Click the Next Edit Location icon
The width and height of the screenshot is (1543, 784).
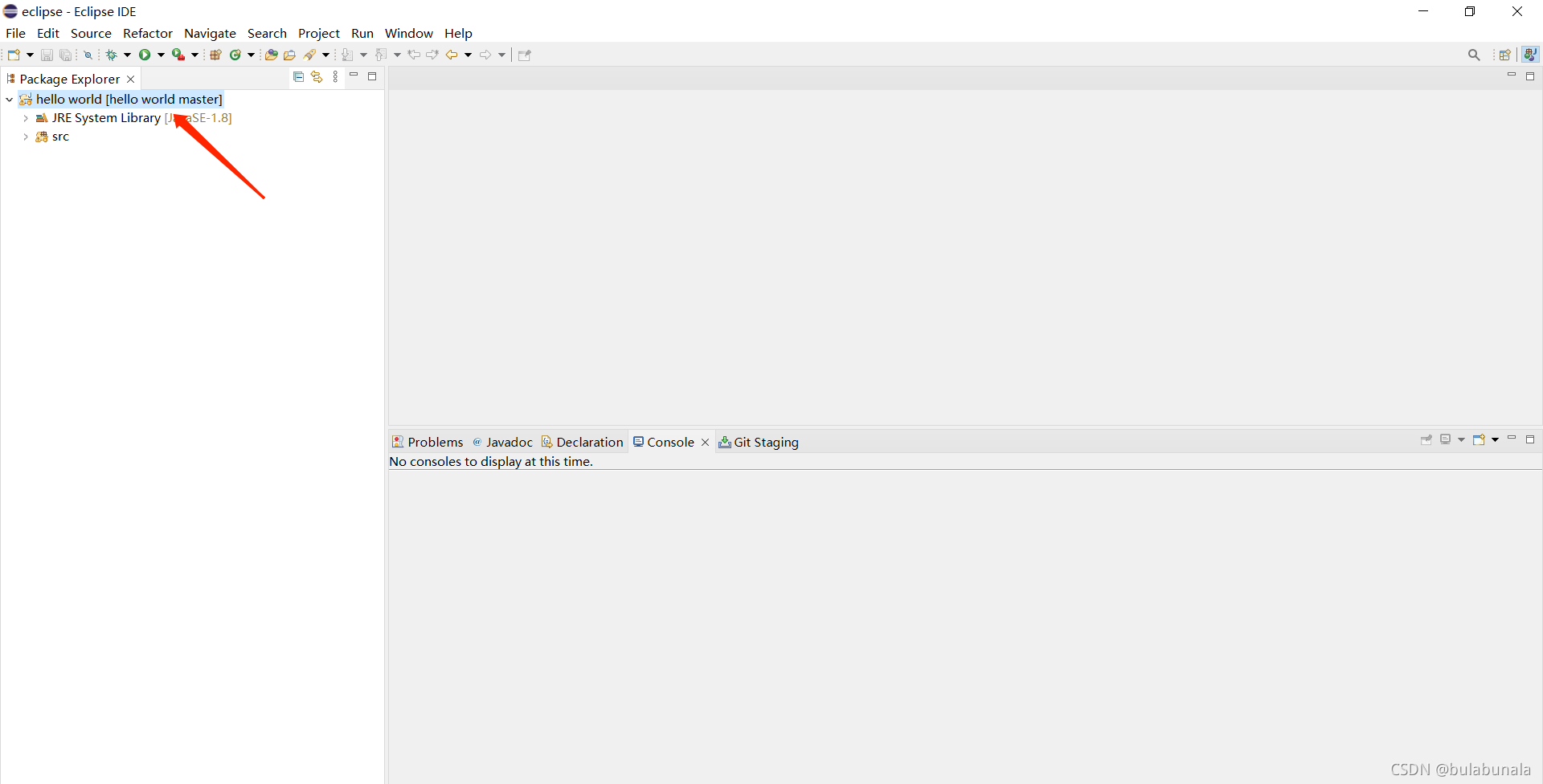432,55
